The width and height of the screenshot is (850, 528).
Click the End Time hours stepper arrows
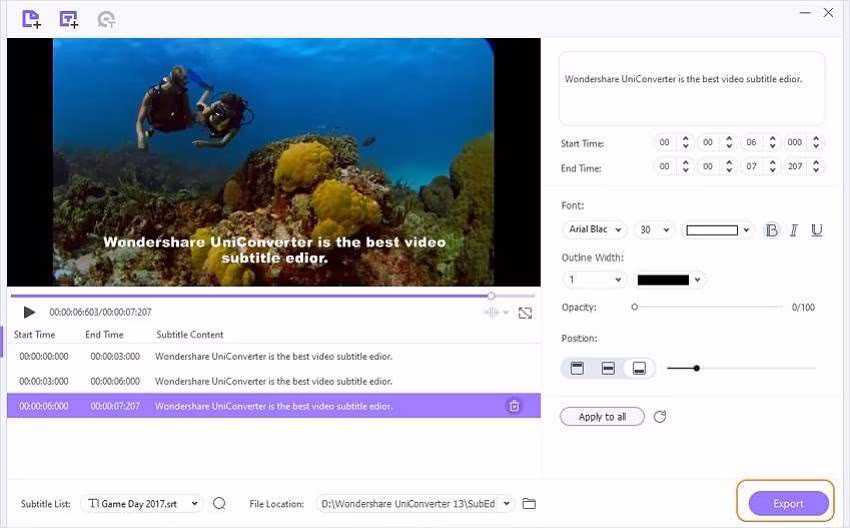pyautogui.click(x=686, y=166)
